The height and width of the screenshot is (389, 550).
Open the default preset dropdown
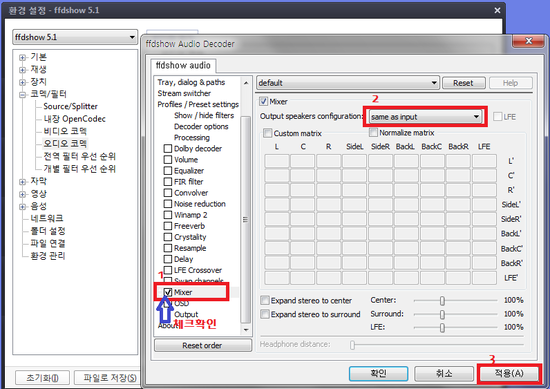[x=348, y=83]
